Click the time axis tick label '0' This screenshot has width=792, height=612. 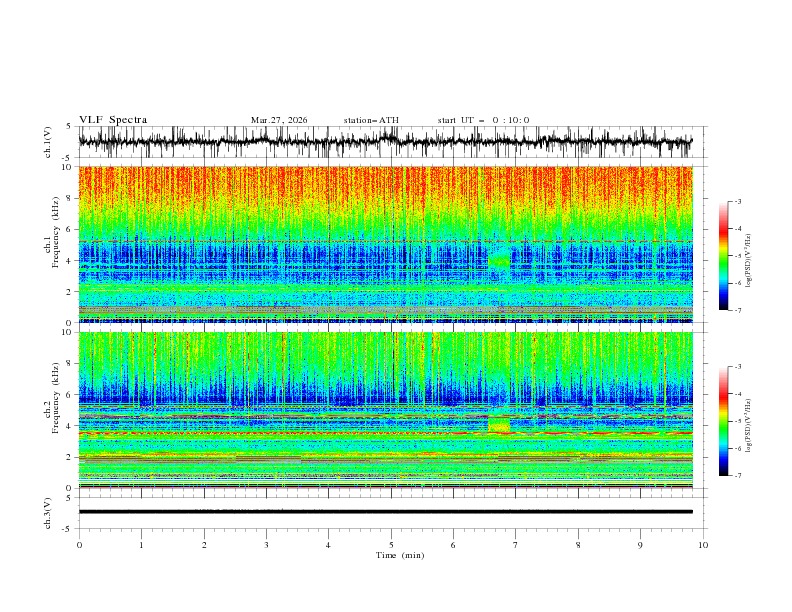click(x=79, y=545)
